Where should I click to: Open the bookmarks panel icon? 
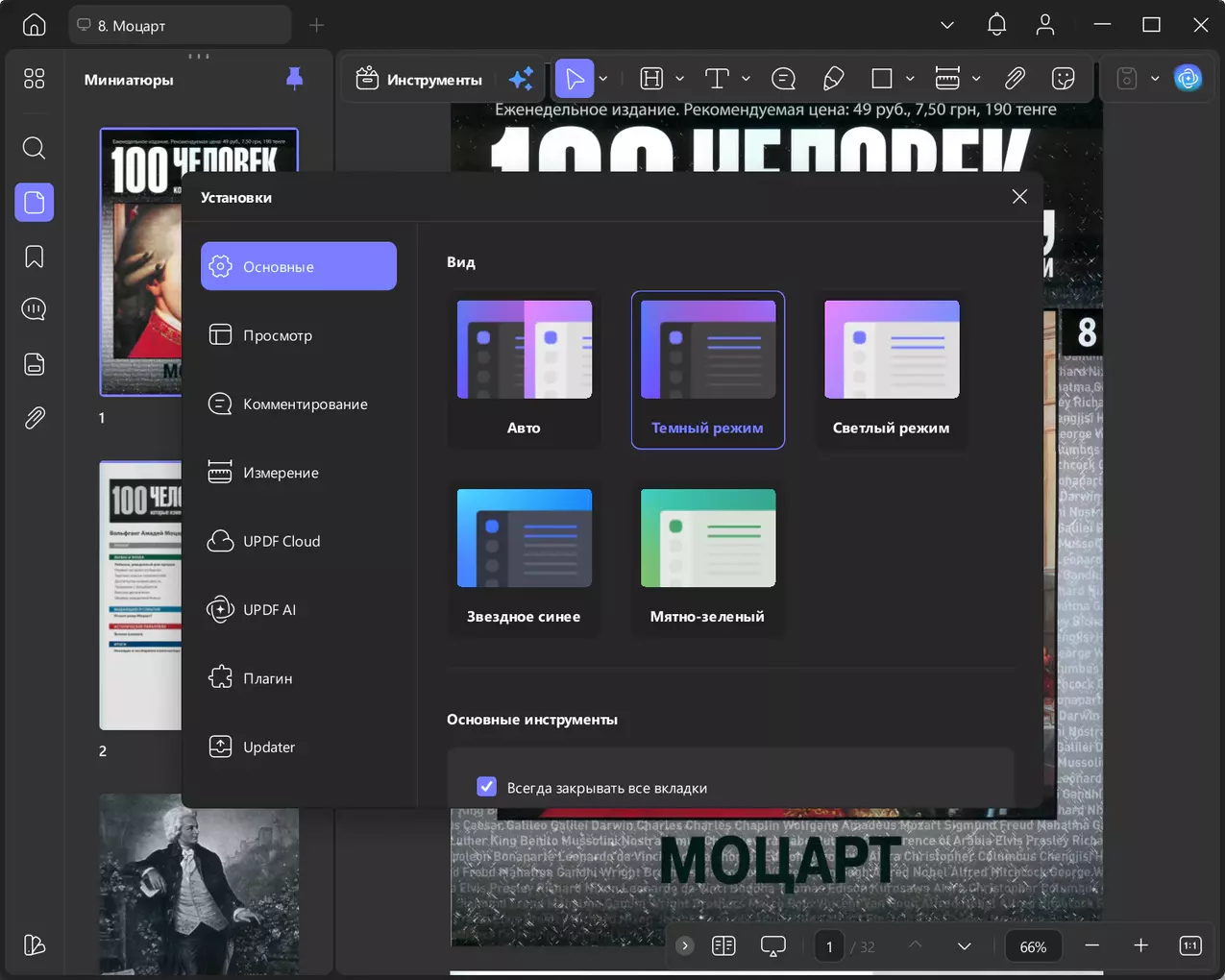pos(34,257)
